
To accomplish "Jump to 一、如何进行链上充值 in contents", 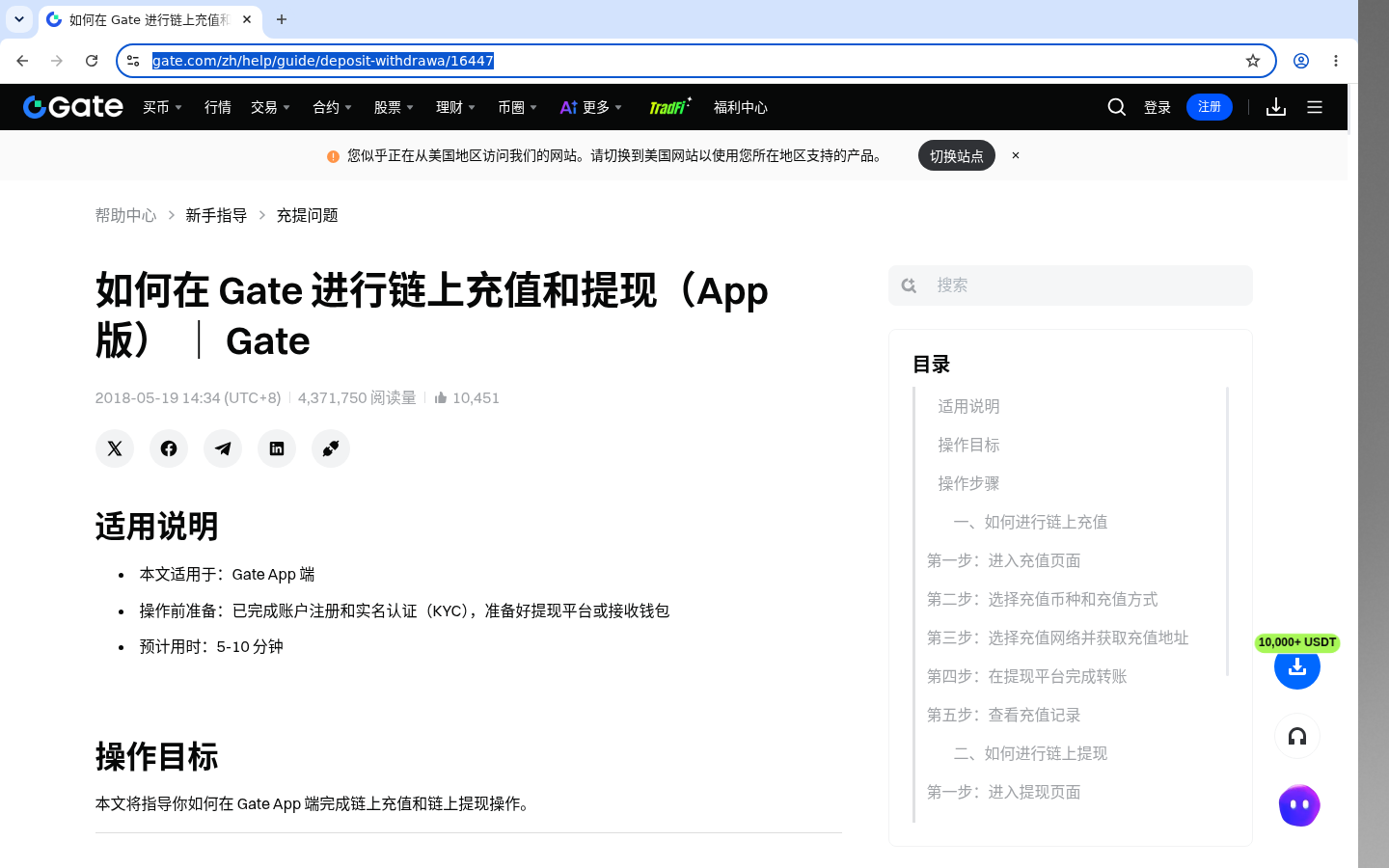I will click(x=1030, y=522).
